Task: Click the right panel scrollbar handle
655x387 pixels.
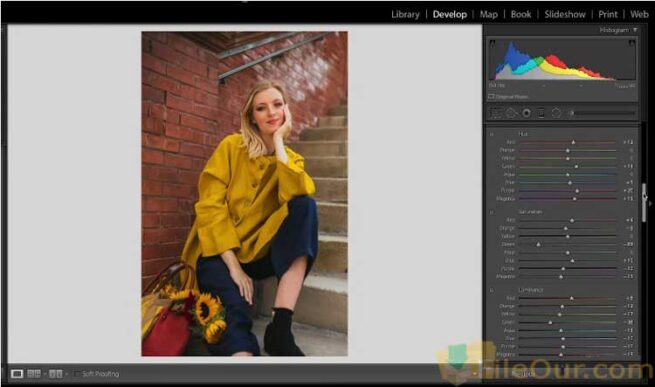Action: point(644,202)
